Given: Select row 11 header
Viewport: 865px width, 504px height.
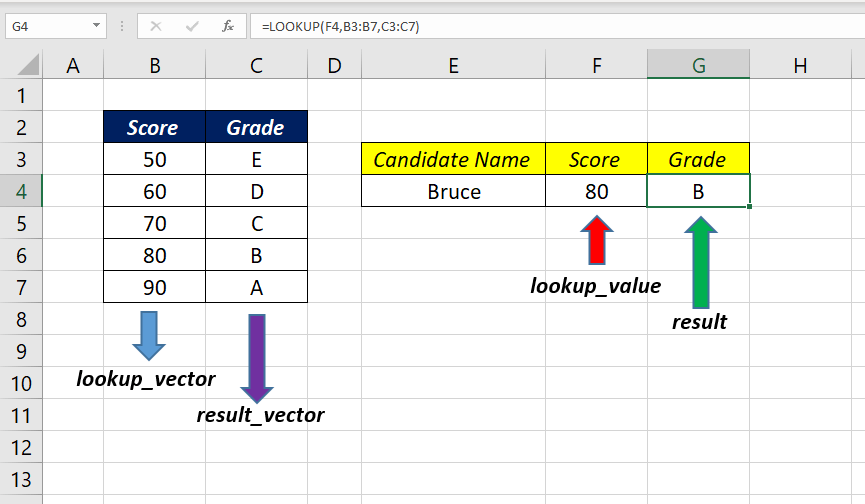Looking at the screenshot, I should click(x=21, y=415).
